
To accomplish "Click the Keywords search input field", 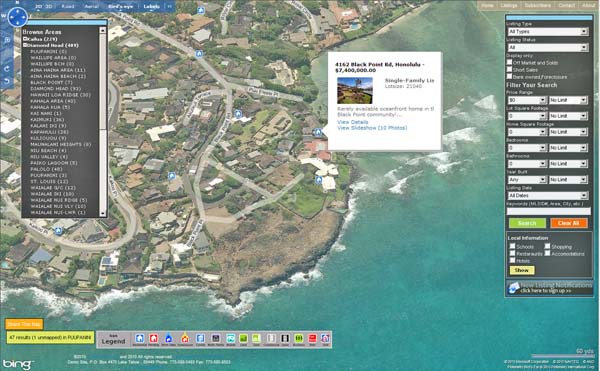I will 548,211.
